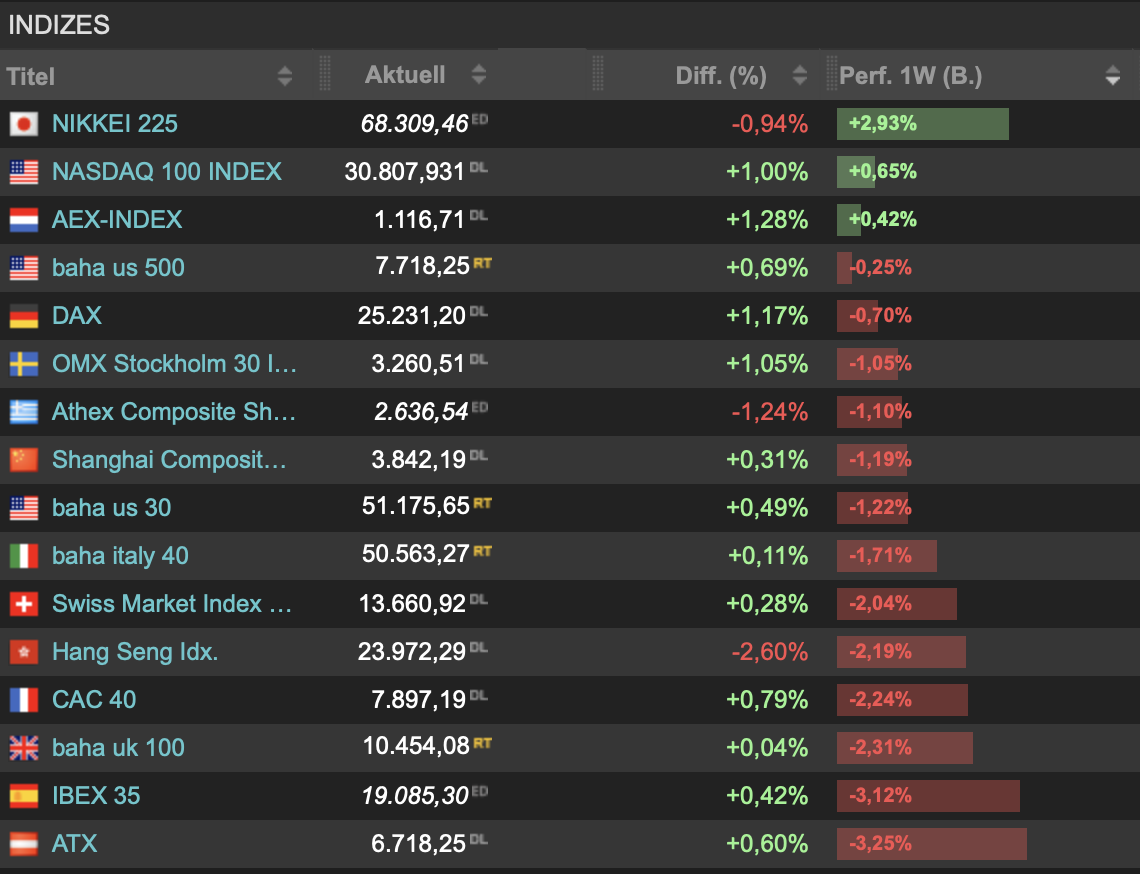Sort by the Diff. (%) column arrows
This screenshot has height=874, width=1140.
[x=800, y=75]
